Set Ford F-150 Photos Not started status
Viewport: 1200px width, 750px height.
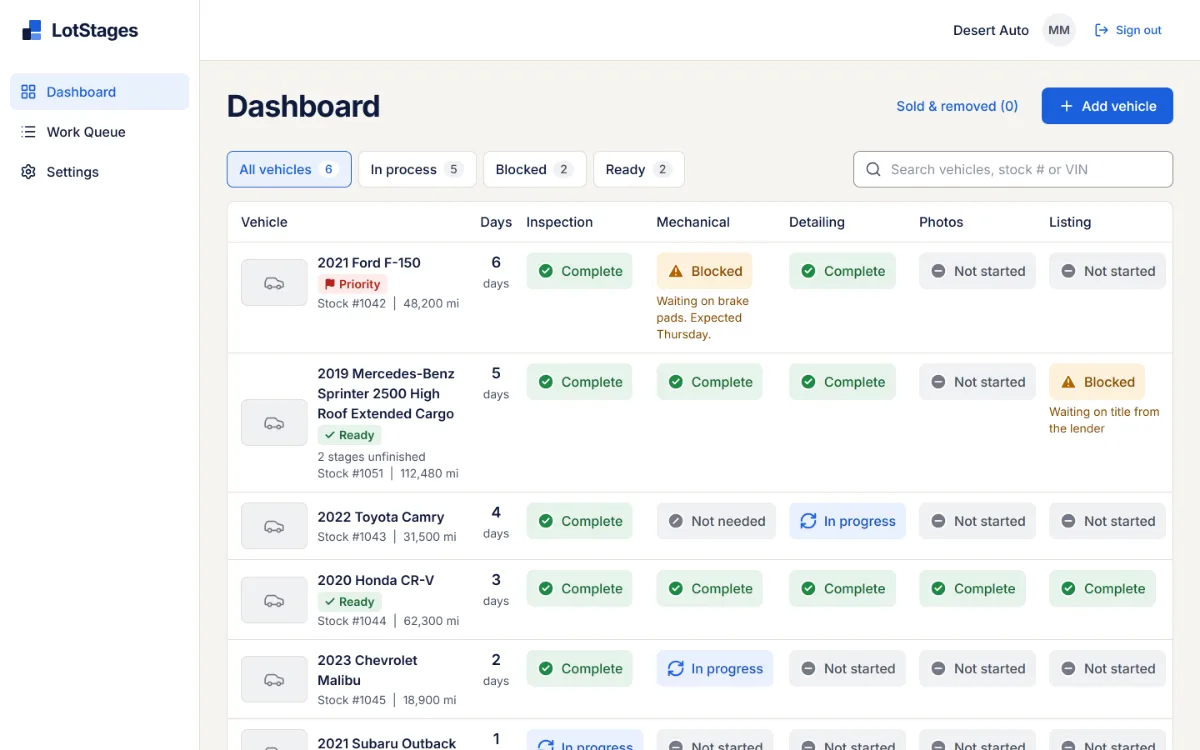978,271
